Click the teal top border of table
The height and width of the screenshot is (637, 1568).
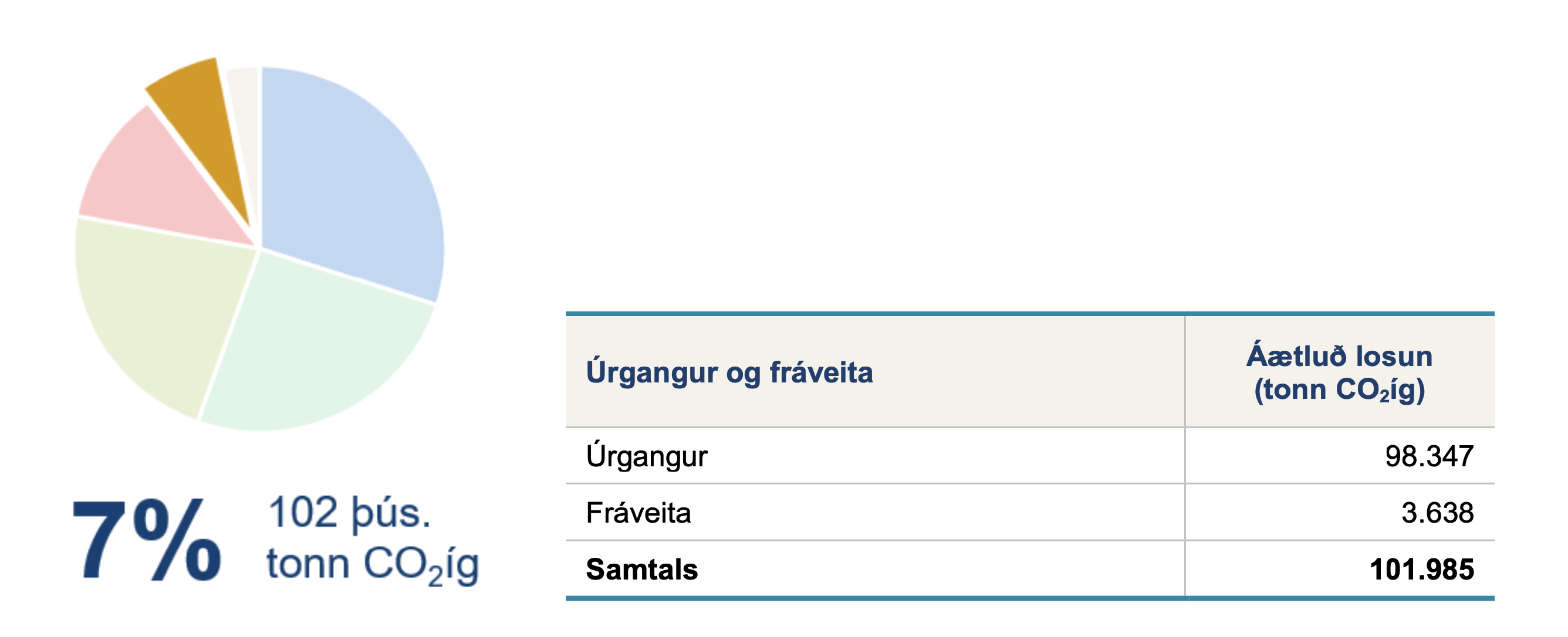pyautogui.click(x=1030, y=314)
